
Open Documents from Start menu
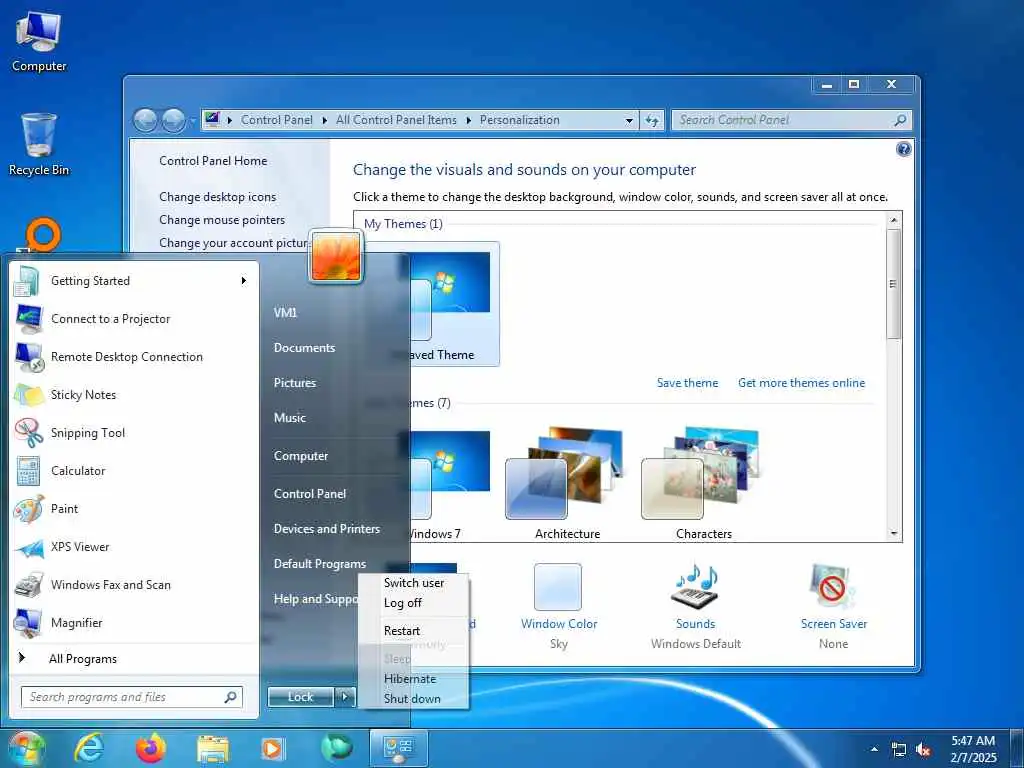pyautogui.click(x=304, y=348)
